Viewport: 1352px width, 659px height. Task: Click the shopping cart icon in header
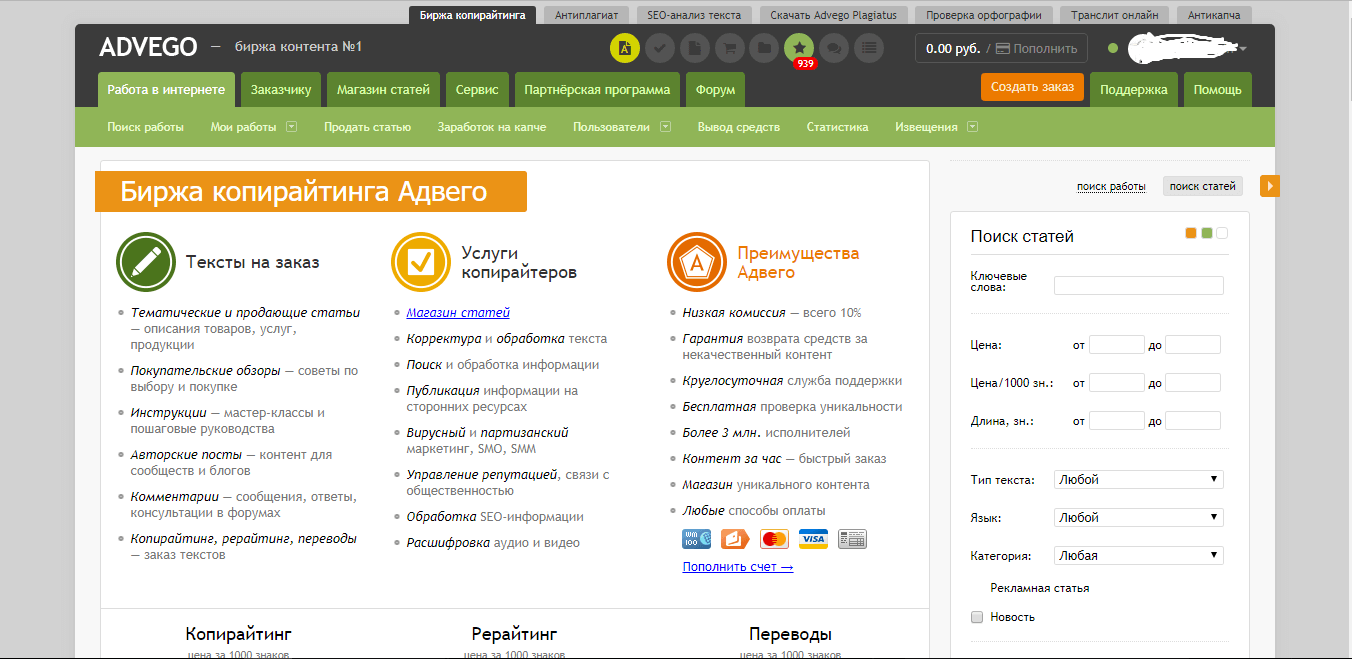[730, 47]
